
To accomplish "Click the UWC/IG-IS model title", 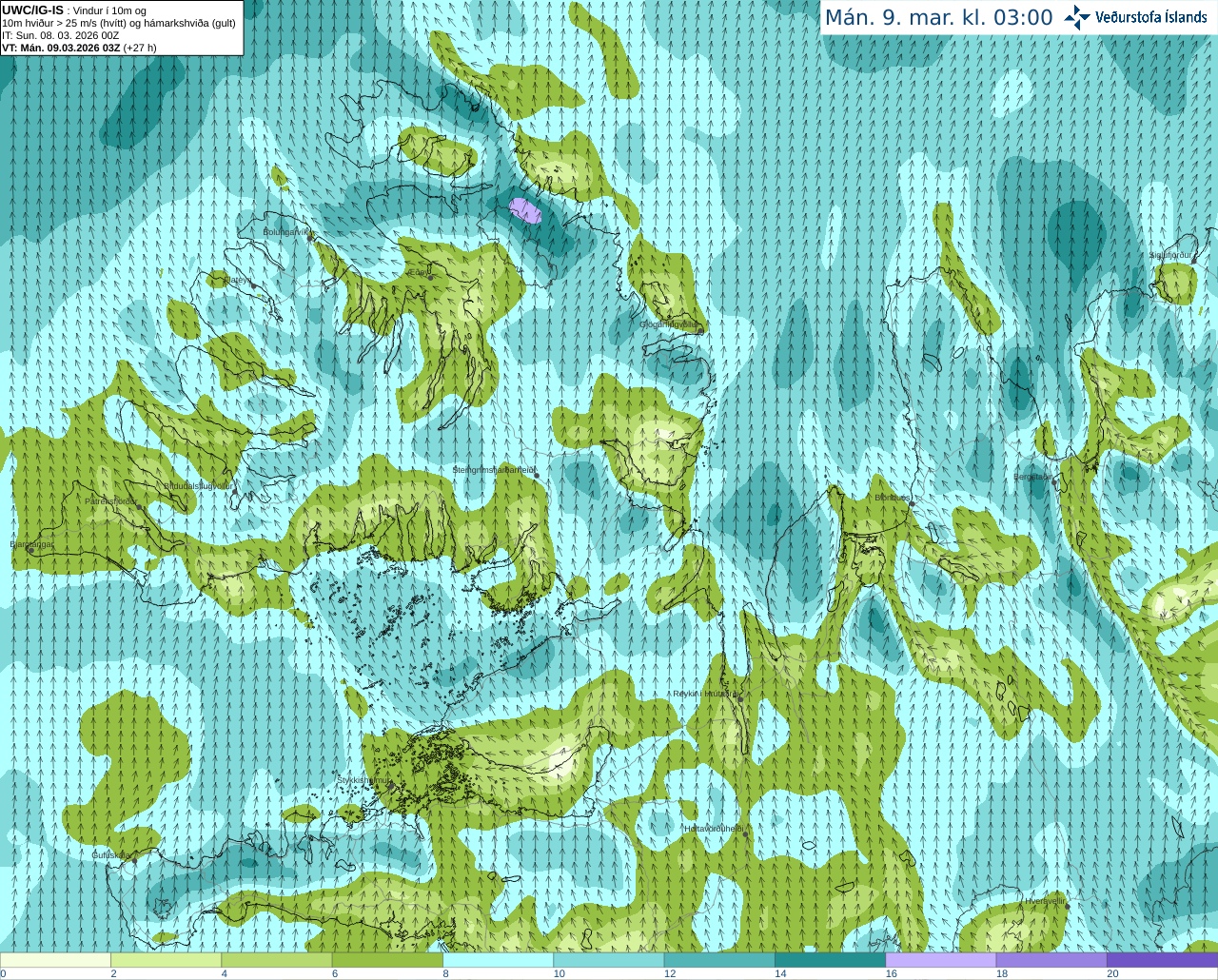I will [33, 10].
